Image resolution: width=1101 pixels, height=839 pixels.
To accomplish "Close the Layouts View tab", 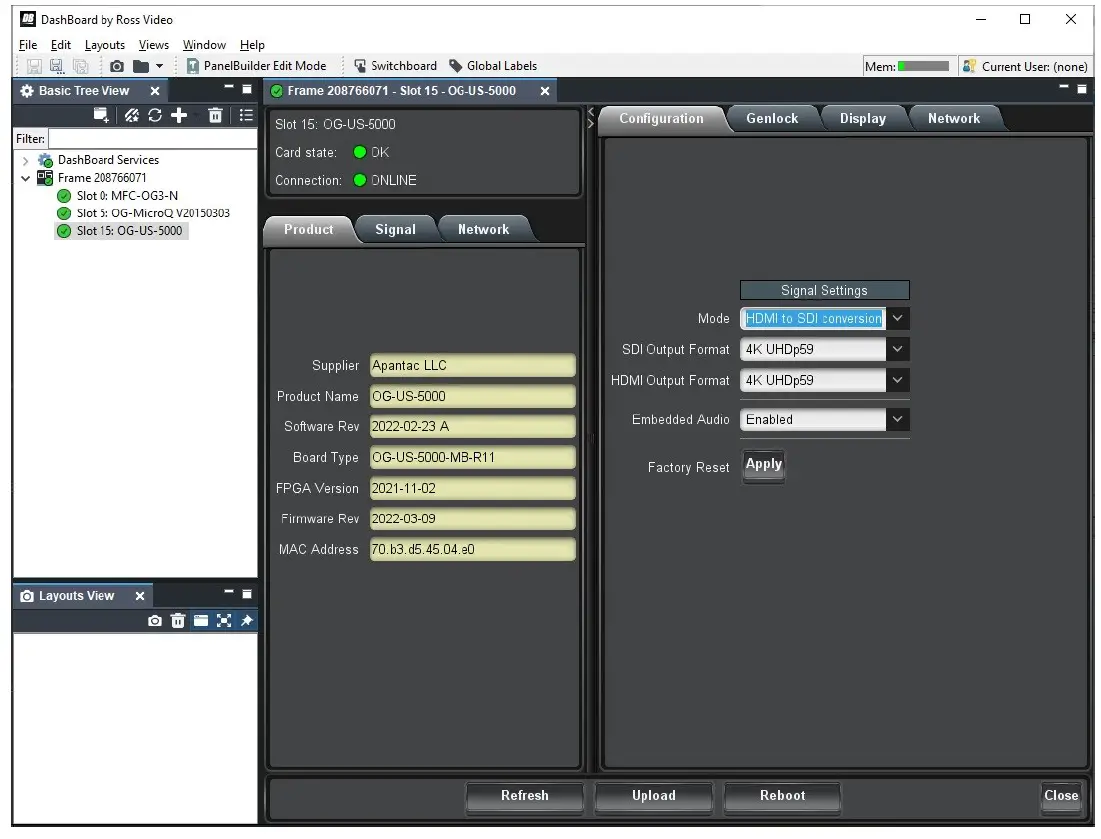I will pyautogui.click(x=140, y=596).
